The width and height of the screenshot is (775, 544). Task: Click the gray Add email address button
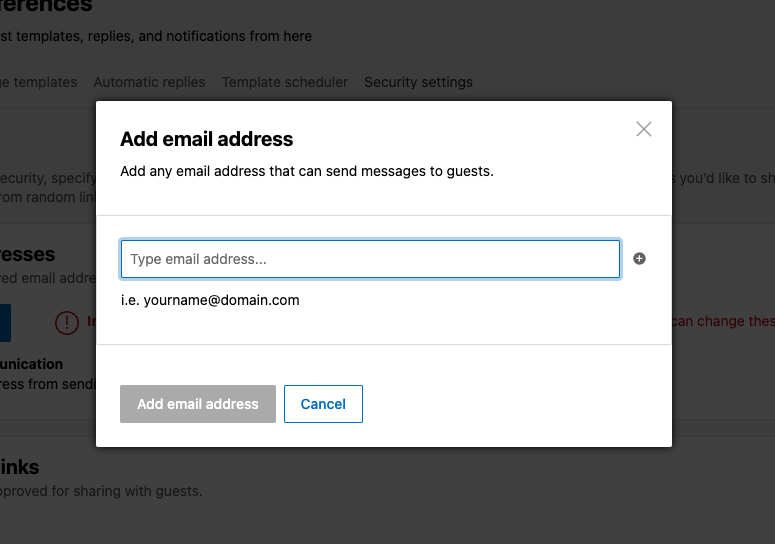[198, 404]
